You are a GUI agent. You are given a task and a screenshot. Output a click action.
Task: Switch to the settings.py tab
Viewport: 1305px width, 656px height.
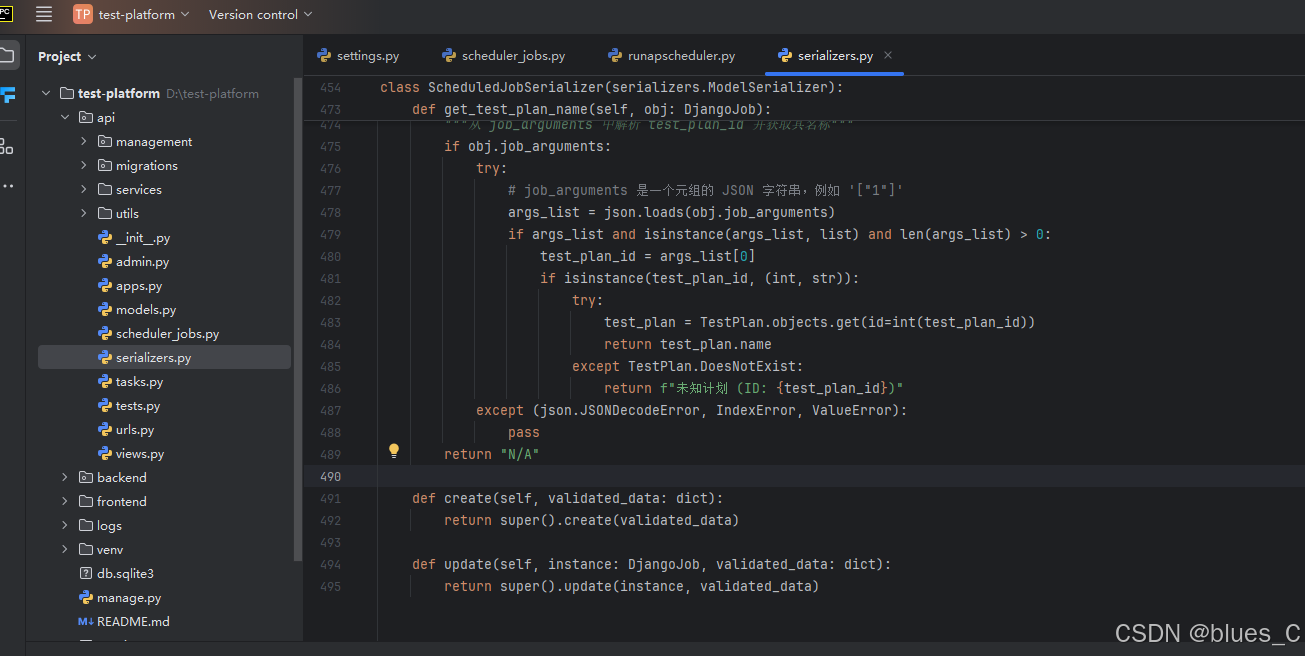[358, 55]
